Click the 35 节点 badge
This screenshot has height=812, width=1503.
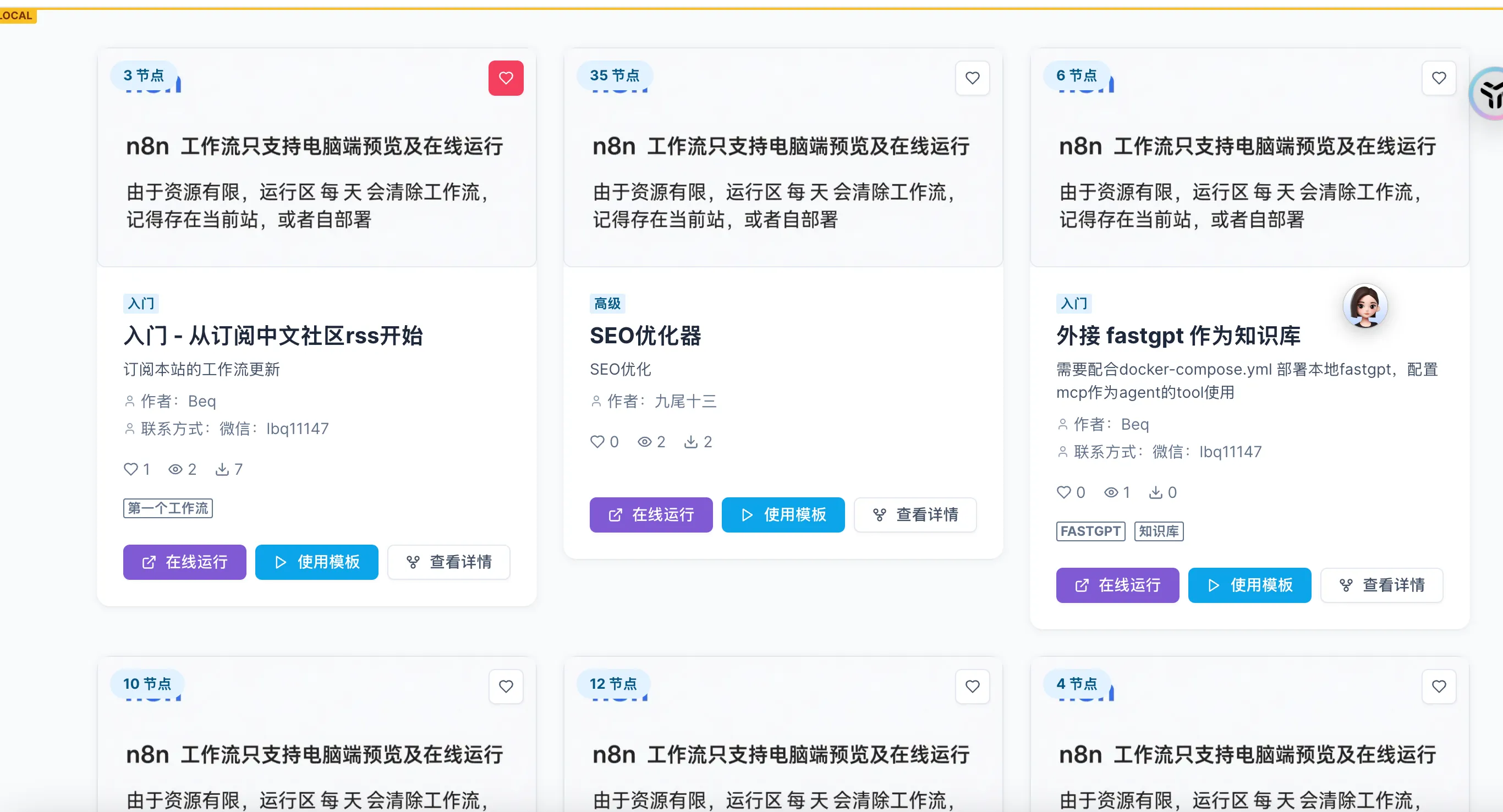click(615, 75)
